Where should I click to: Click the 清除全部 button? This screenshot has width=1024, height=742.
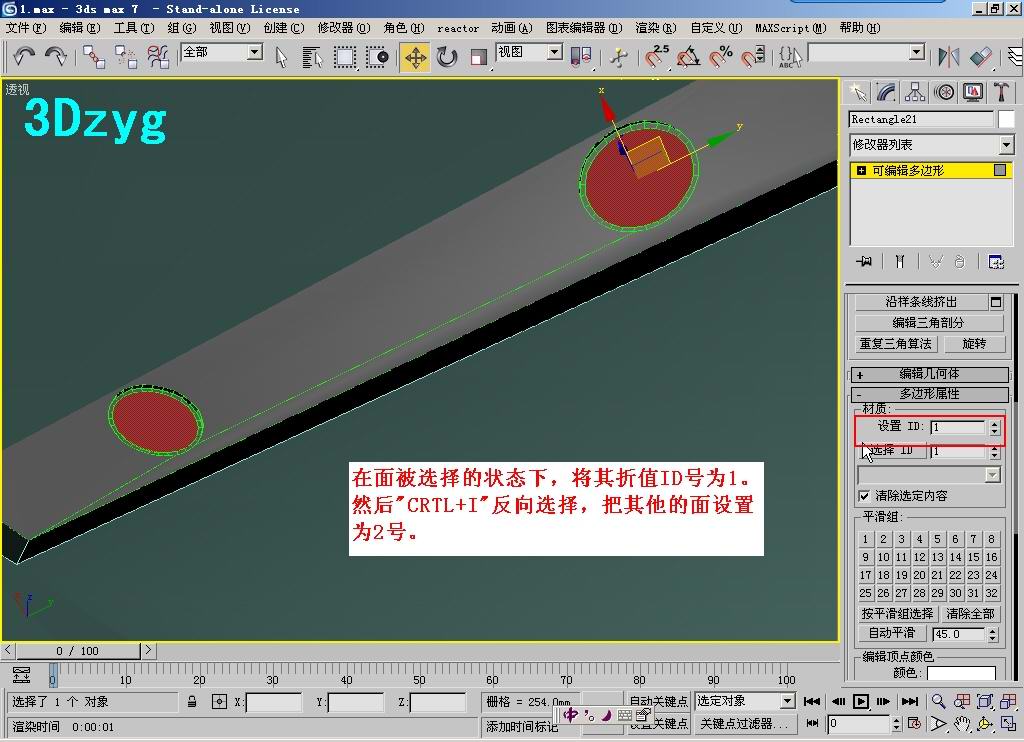pyautogui.click(x=970, y=614)
